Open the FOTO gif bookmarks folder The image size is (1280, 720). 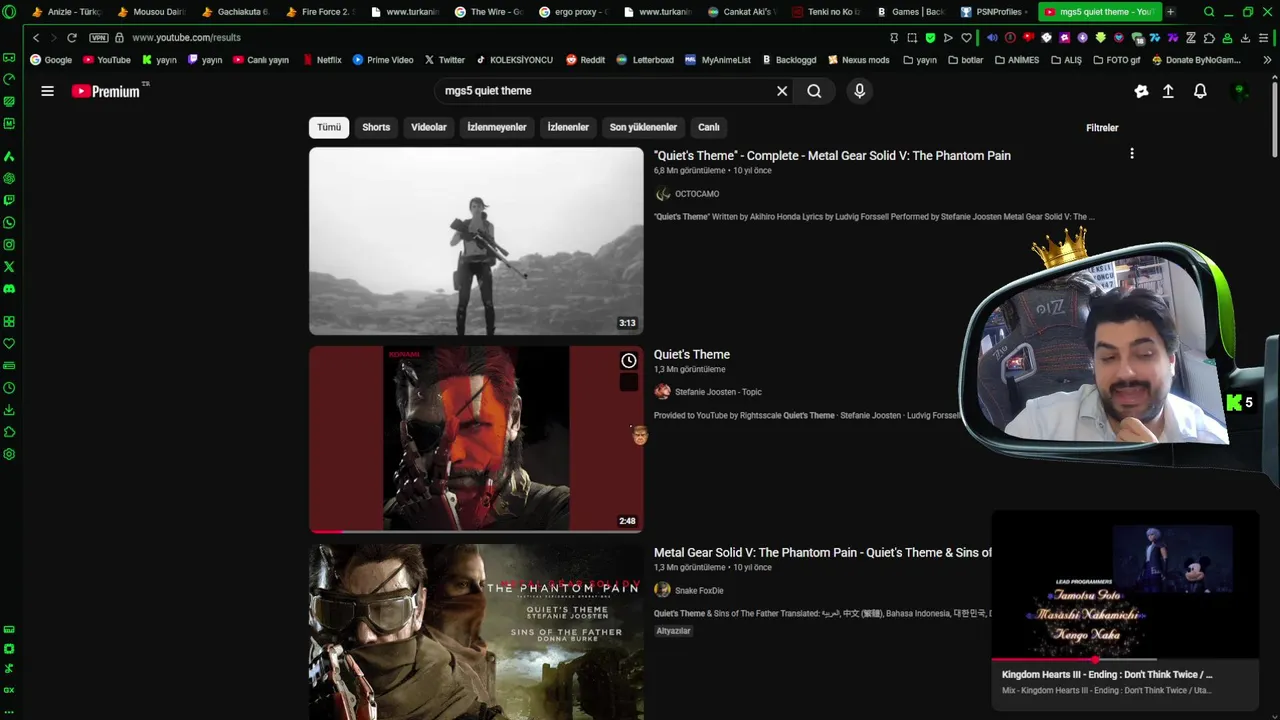point(1116,60)
